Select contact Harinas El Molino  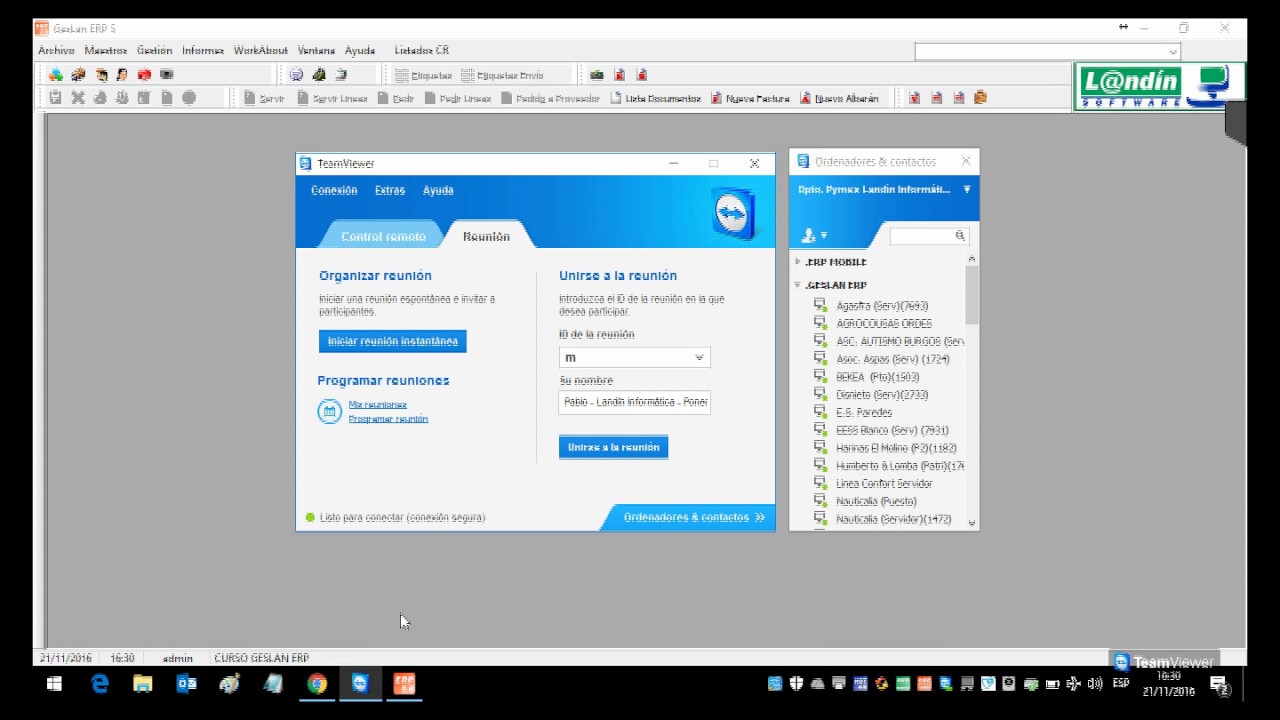896,448
